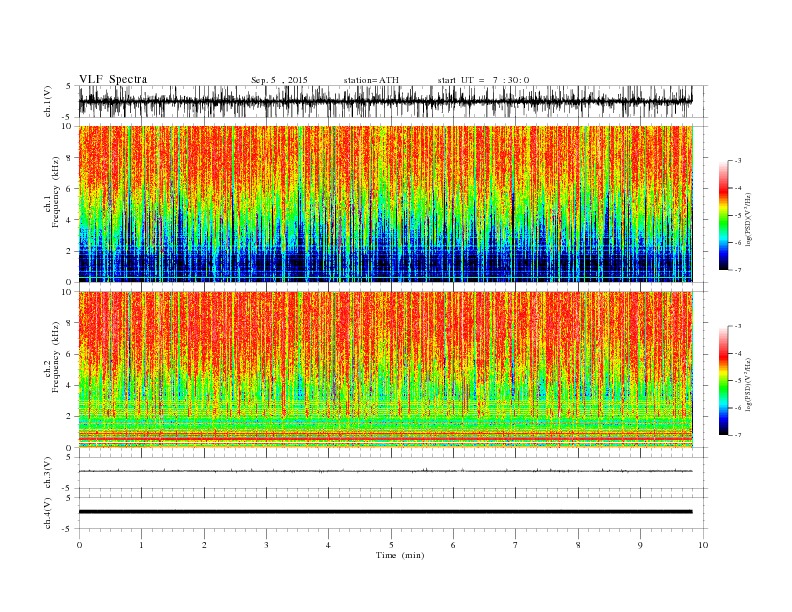Click the ch.2 "Frequency (kHz)" axis label
The width and height of the screenshot is (792, 612).
pyautogui.click(x=56, y=357)
